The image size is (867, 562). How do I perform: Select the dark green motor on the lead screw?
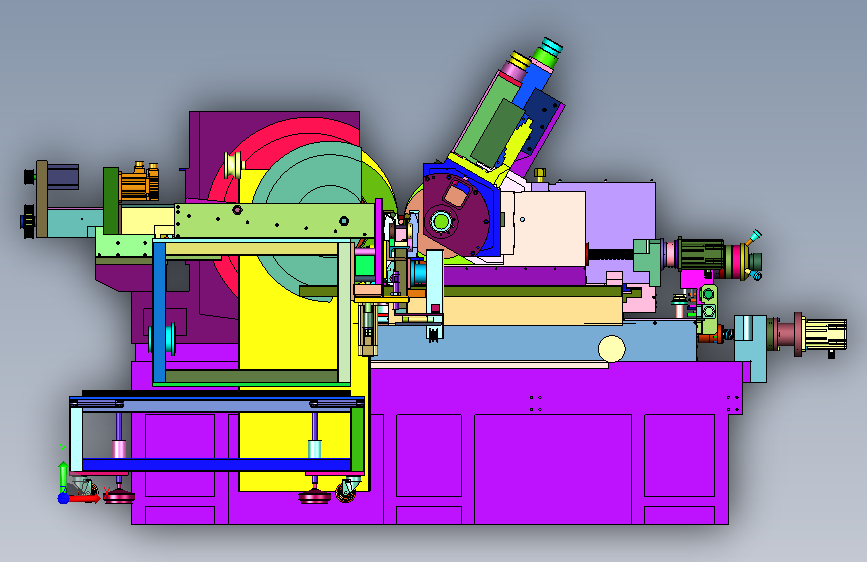[x=700, y=254]
